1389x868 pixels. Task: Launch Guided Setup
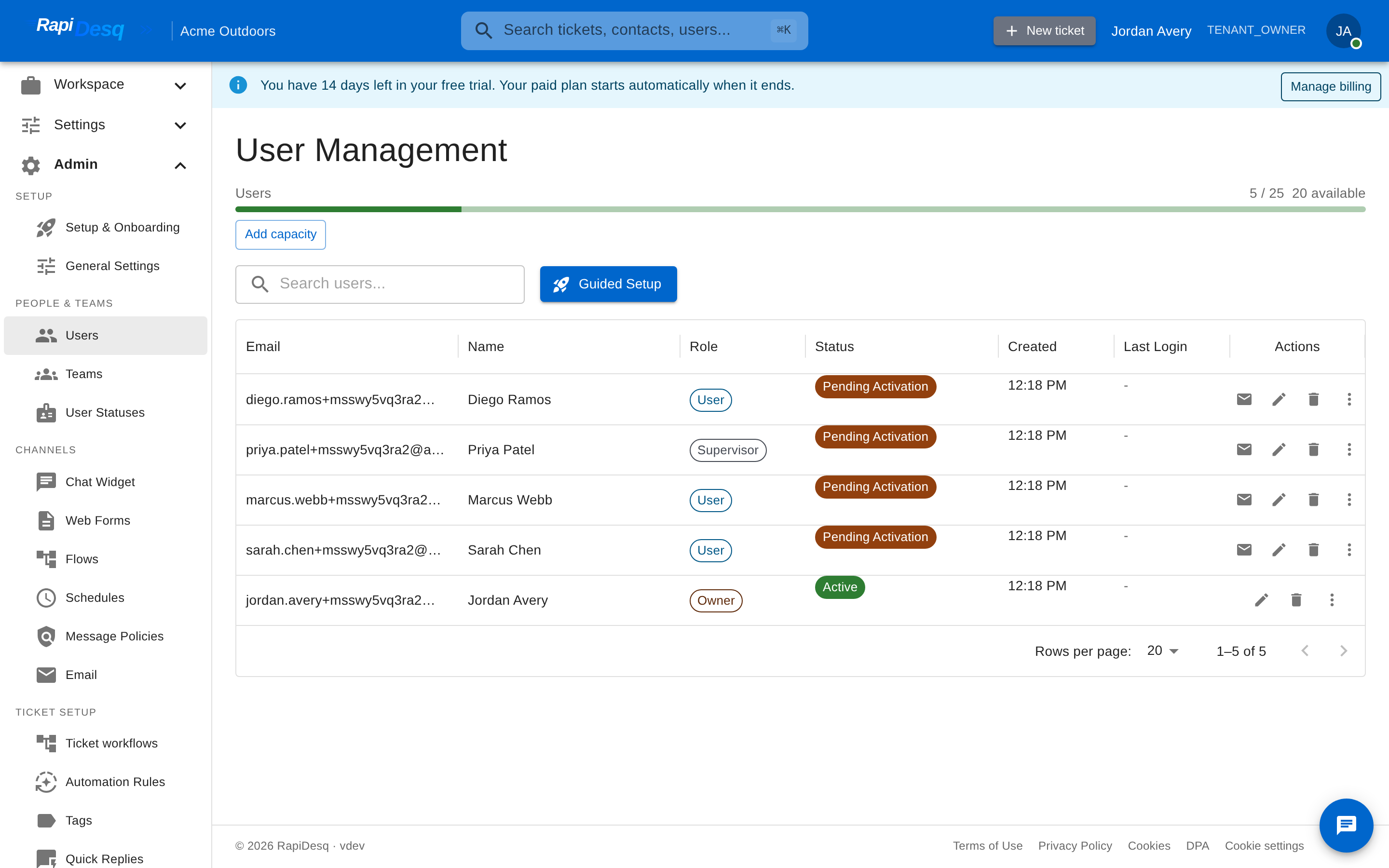608,284
